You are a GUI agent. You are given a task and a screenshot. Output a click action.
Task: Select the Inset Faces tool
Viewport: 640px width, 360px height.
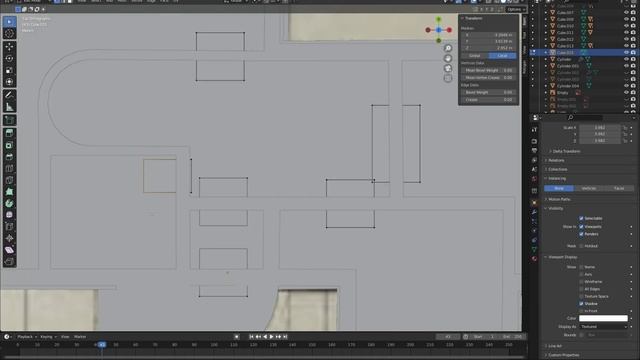click(x=9, y=145)
